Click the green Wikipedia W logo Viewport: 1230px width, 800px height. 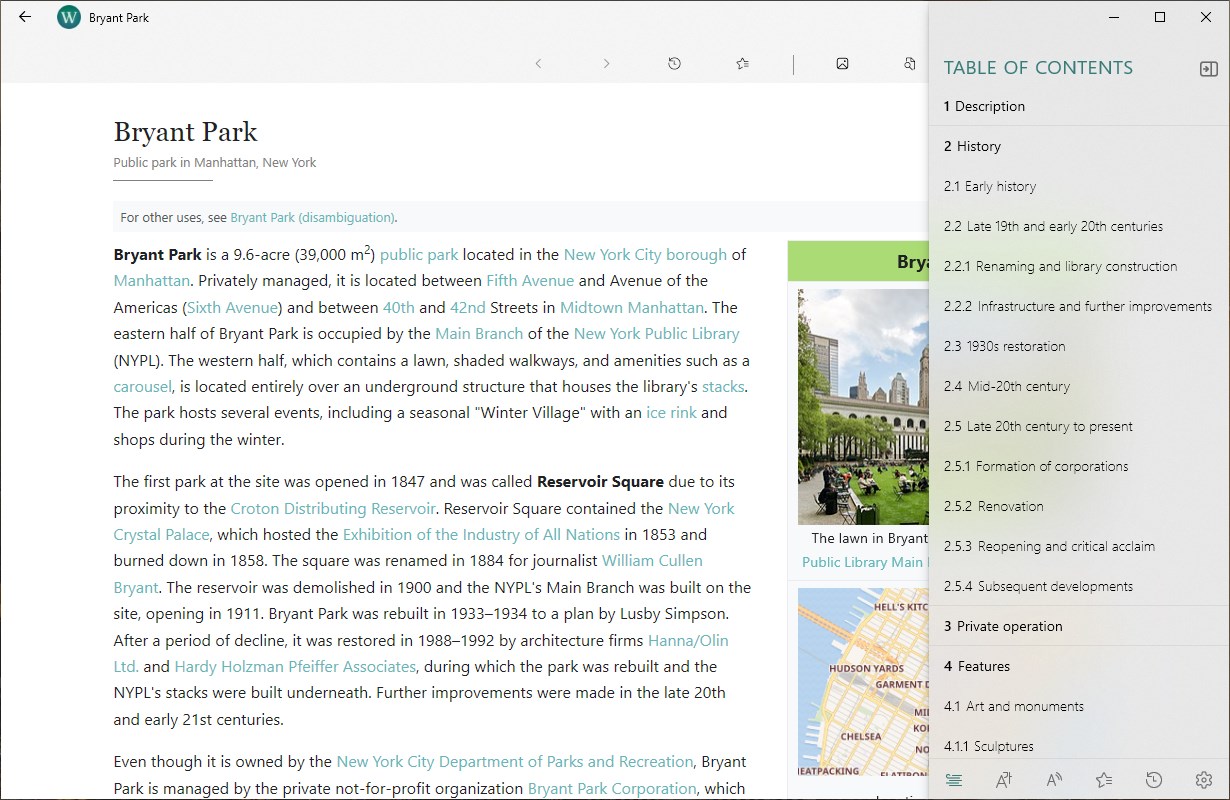pyautogui.click(x=69, y=17)
